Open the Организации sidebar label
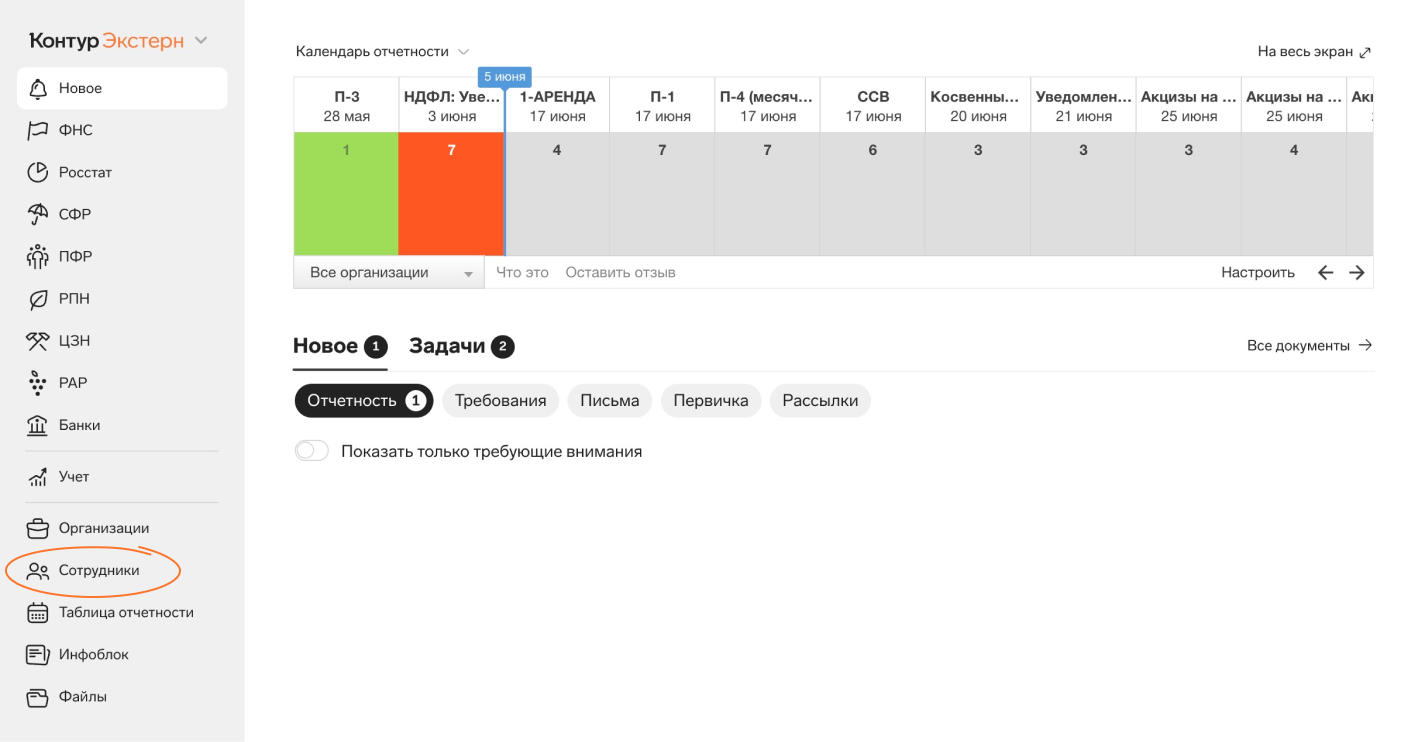1418x742 pixels. click(104, 528)
